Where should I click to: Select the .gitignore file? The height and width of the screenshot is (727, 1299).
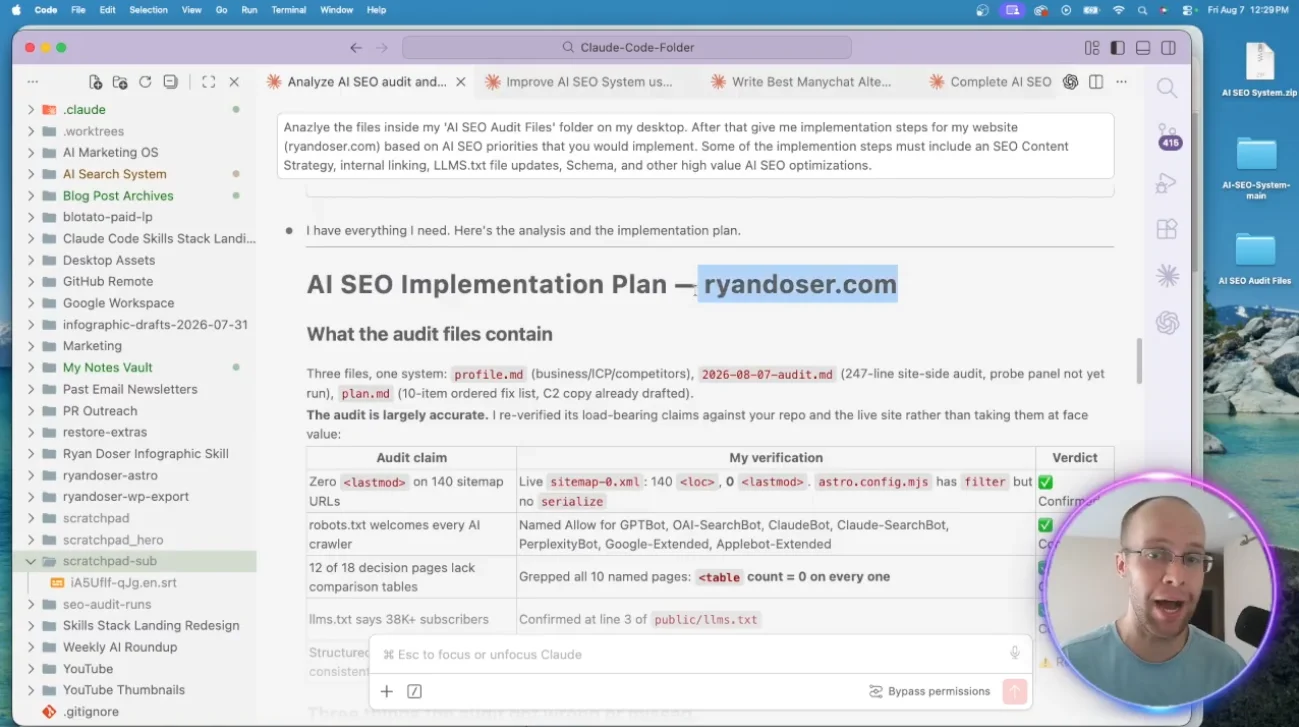point(91,712)
